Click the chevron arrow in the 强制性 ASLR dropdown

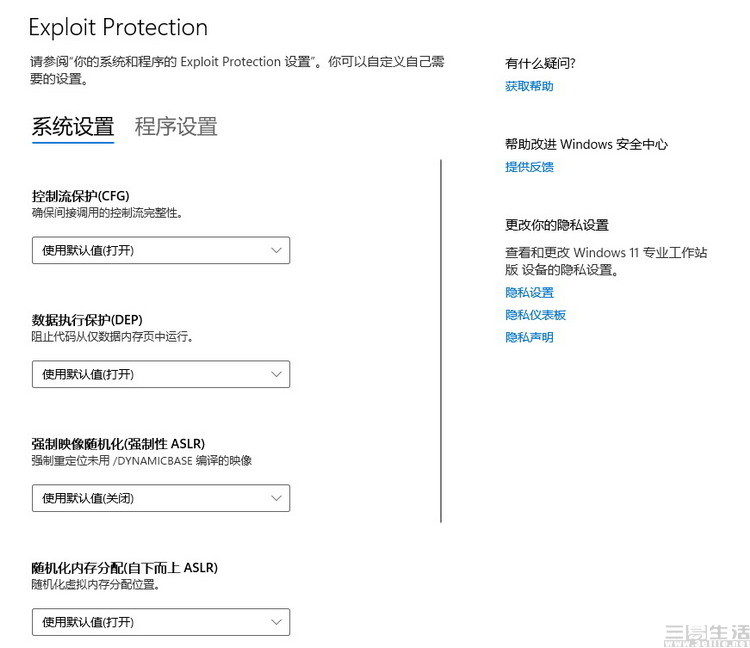277,498
